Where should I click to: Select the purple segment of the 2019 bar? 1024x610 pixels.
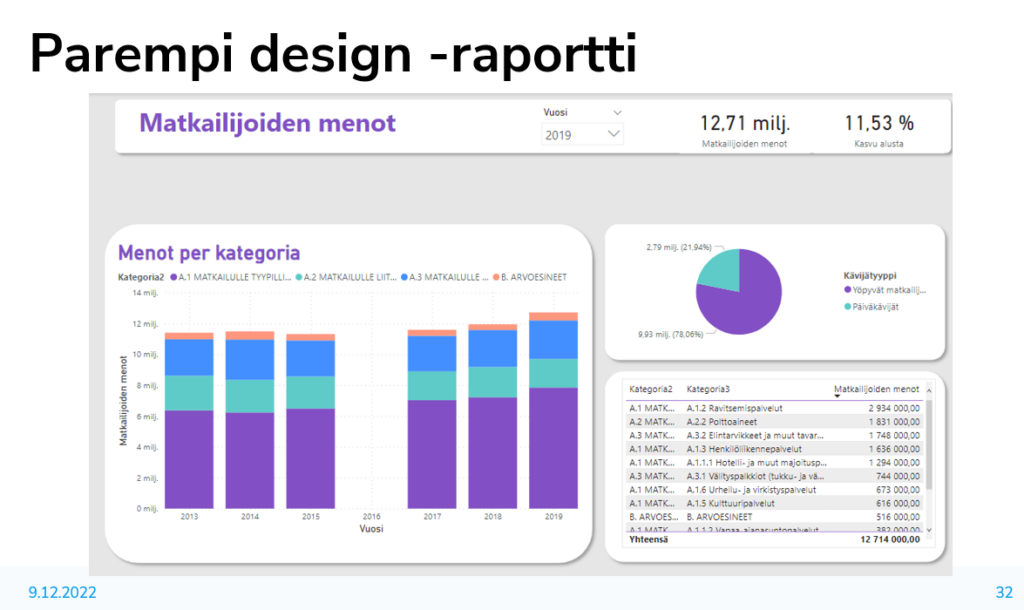click(x=553, y=448)
